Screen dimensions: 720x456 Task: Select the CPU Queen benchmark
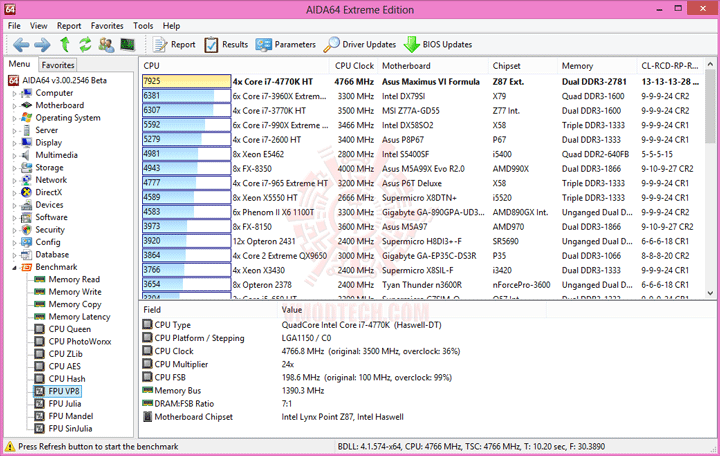(69, 329)
